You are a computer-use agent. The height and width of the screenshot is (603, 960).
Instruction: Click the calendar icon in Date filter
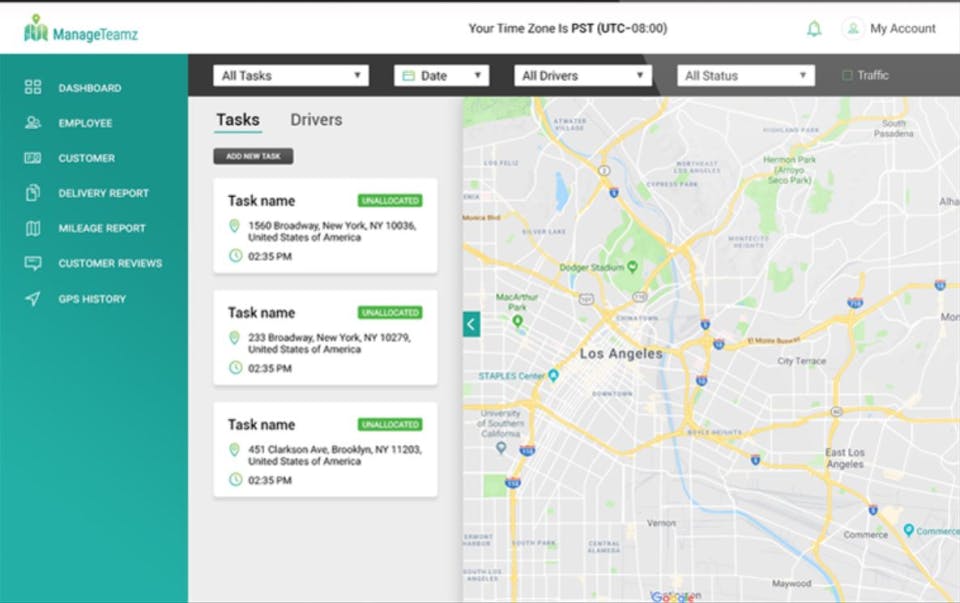coord(408,76)
